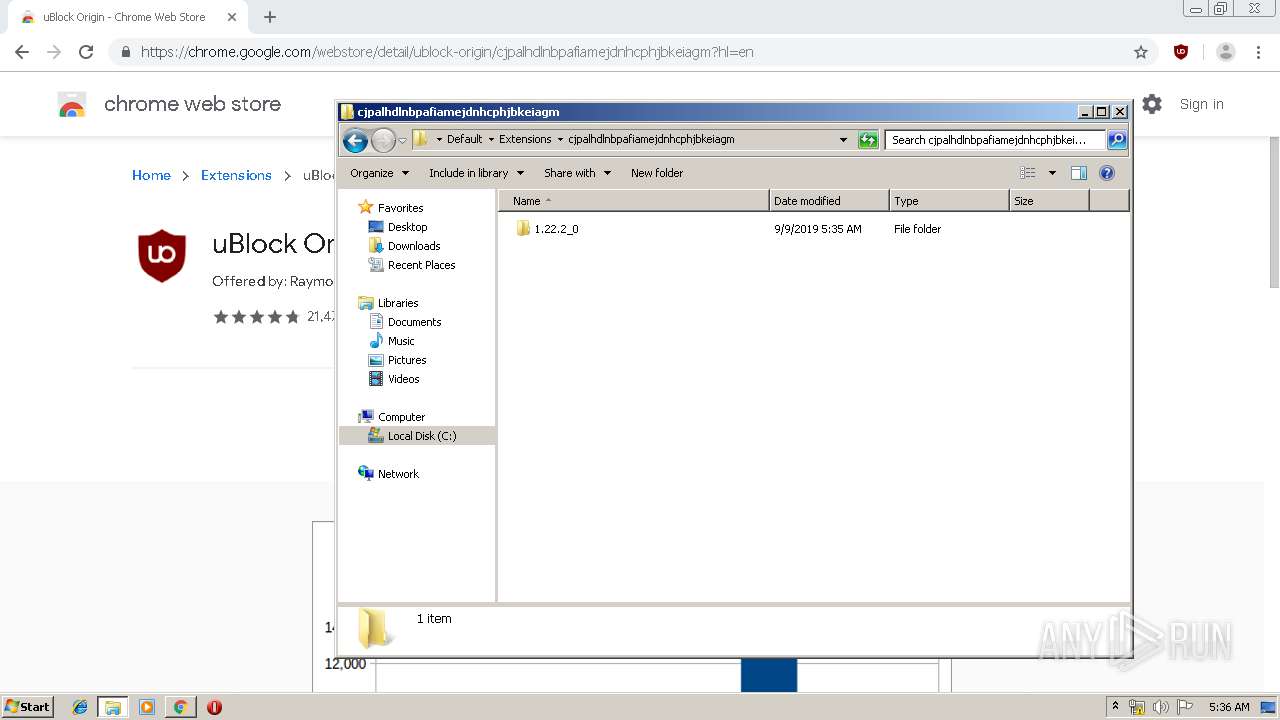Focus the Explorer search box
1280x720 pixels.
(995, 140)
